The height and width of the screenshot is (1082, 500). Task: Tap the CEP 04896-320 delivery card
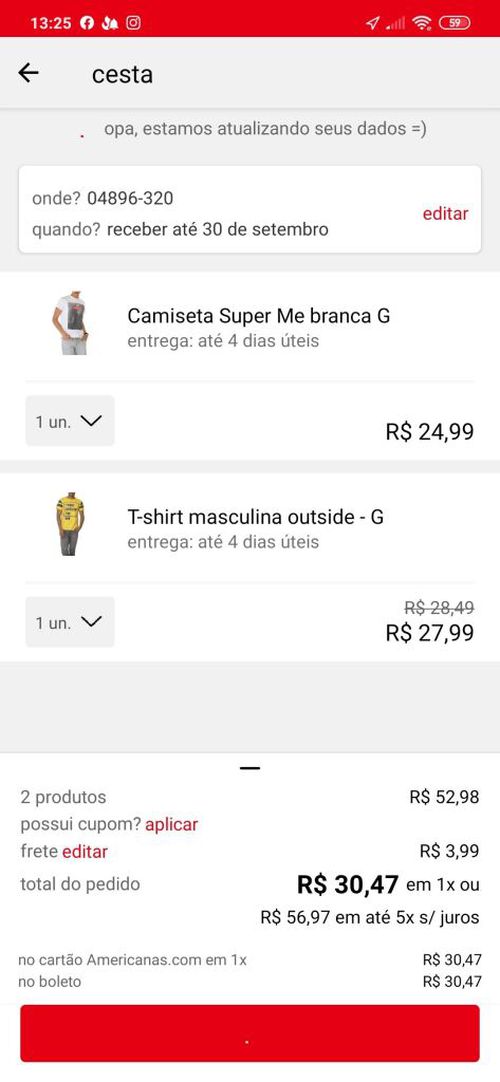250,209
